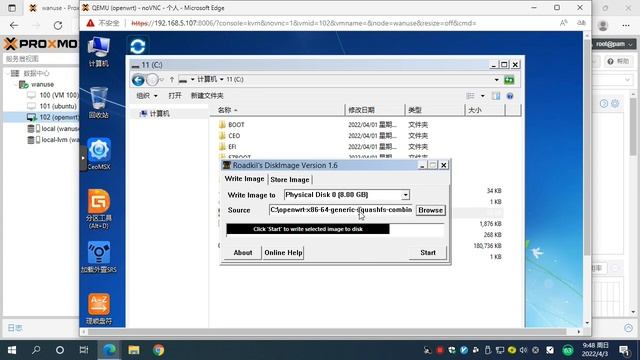Open the Write Image to disk dropdown
The height and width of the screenshot is (360, 640).
[x=405, y=195]
